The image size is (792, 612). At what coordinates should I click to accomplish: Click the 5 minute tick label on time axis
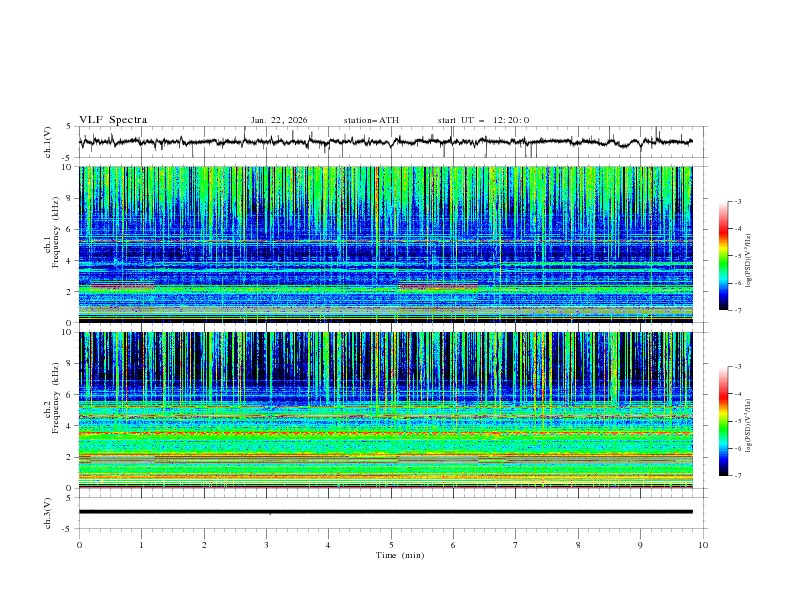coord(391,545)
